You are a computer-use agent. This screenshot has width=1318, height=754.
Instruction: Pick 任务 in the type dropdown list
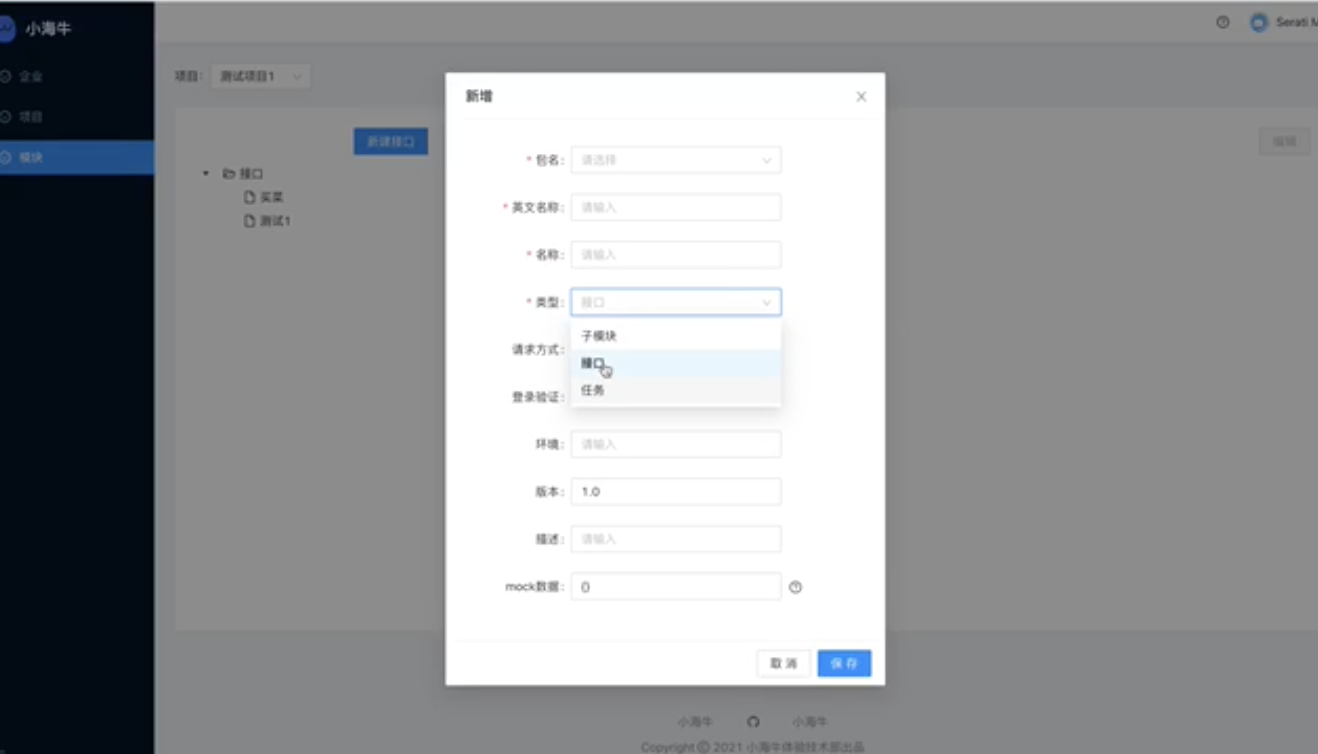676,390
